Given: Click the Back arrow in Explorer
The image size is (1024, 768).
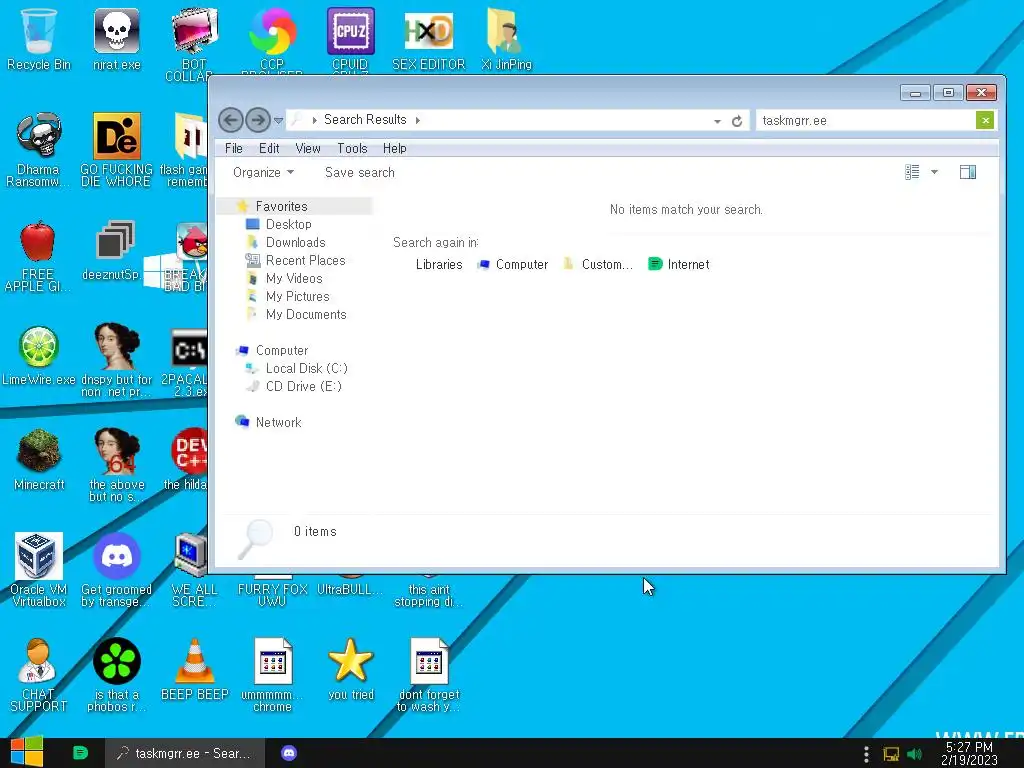Looking at the screenshot, I should [x=230, y=120].
